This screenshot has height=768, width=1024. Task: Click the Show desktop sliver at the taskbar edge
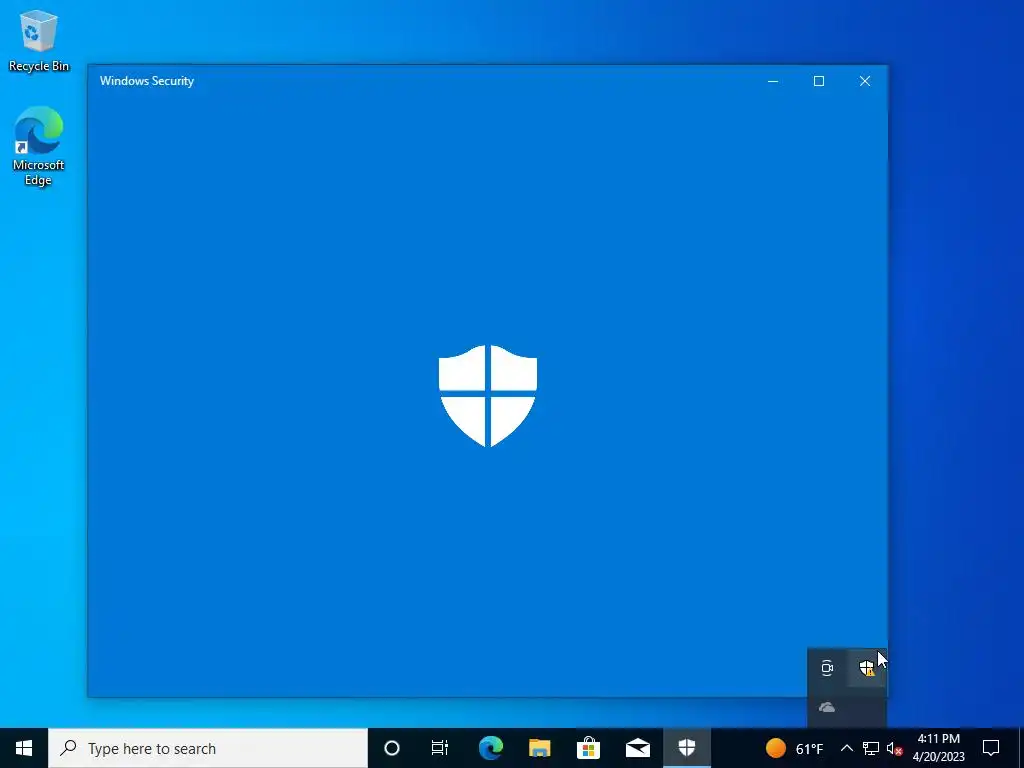(1021, 748)
